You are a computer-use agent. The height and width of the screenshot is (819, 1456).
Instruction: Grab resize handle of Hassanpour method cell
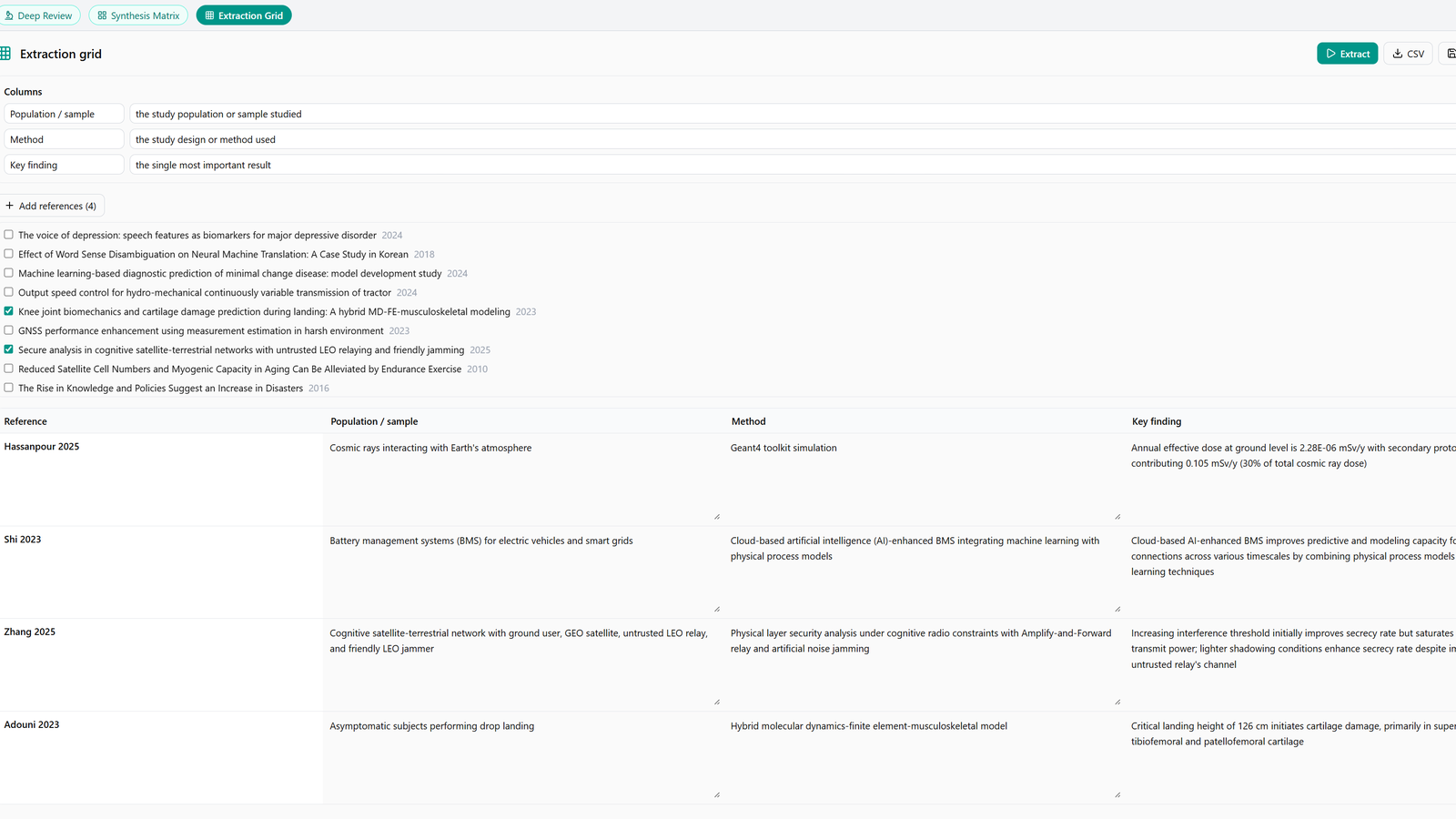tap(1117, 517)
